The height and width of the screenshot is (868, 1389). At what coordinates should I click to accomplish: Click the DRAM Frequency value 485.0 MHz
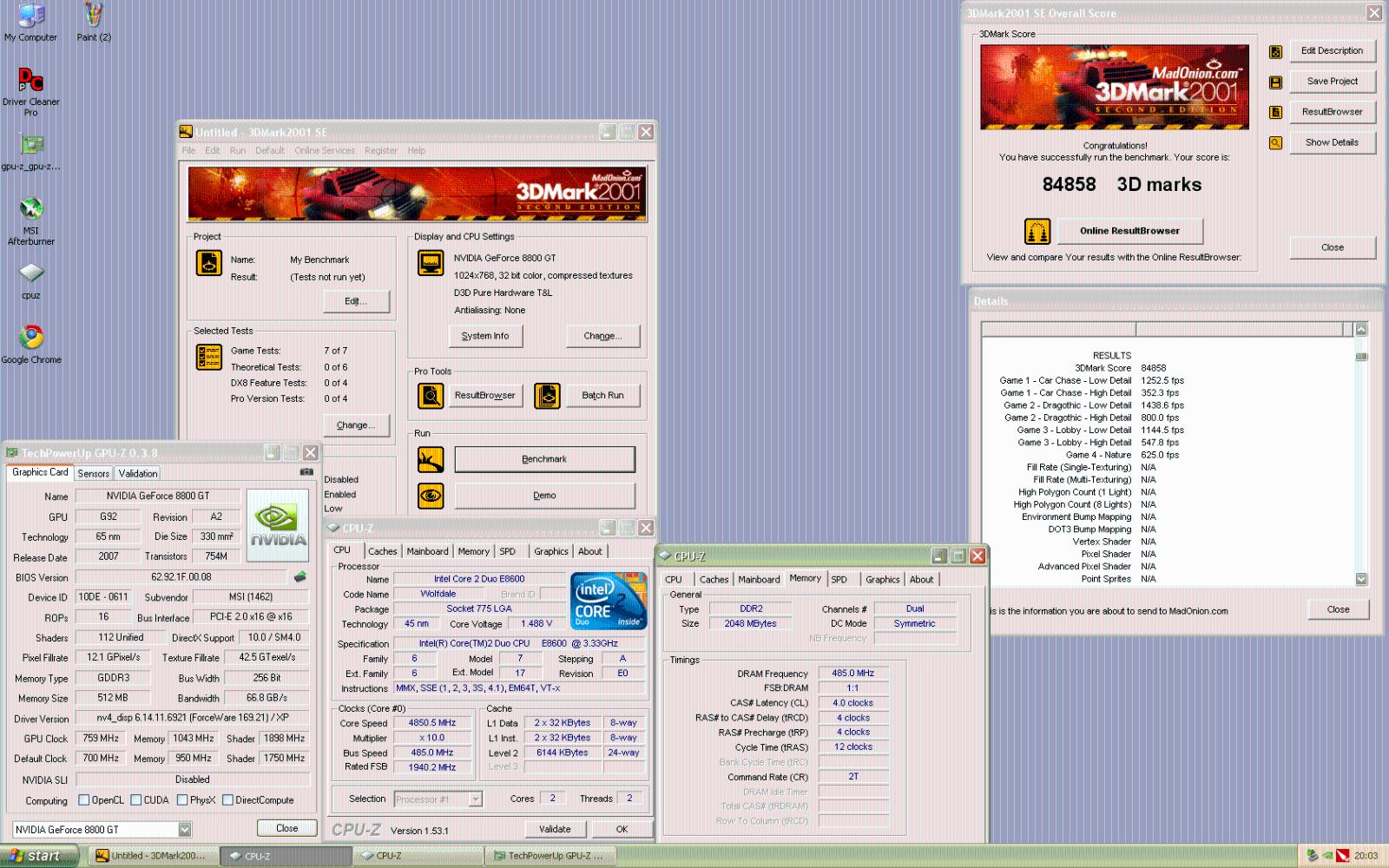853,674
